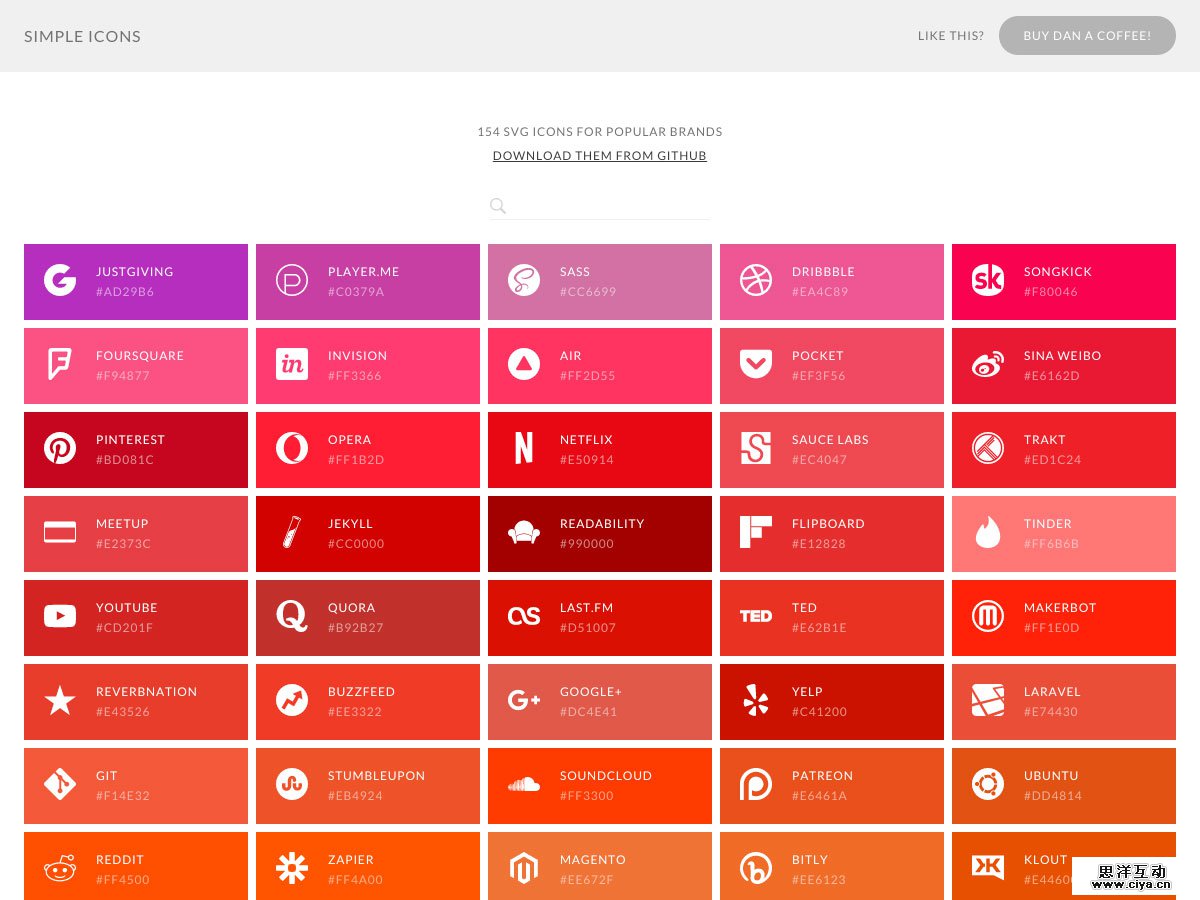Select the Ubuntu circle icon
Screen dimensions: 1200x900
pyautogui.click(x=988, y=784)
